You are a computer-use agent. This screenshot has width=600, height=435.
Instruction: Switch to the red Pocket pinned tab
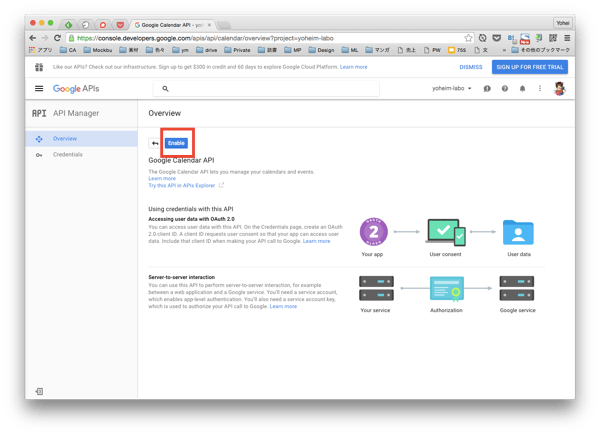[120, 25]
